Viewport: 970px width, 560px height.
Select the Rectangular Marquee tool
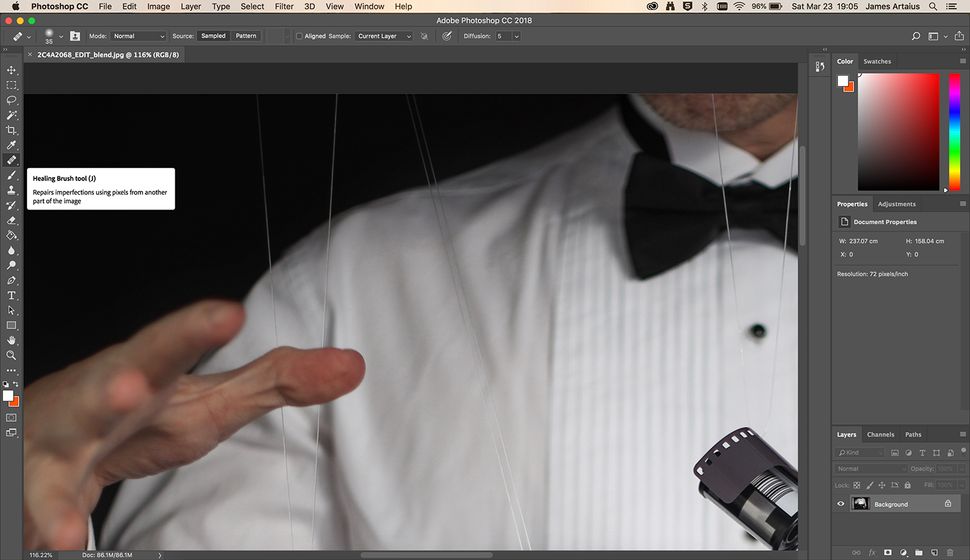(11, 85)
